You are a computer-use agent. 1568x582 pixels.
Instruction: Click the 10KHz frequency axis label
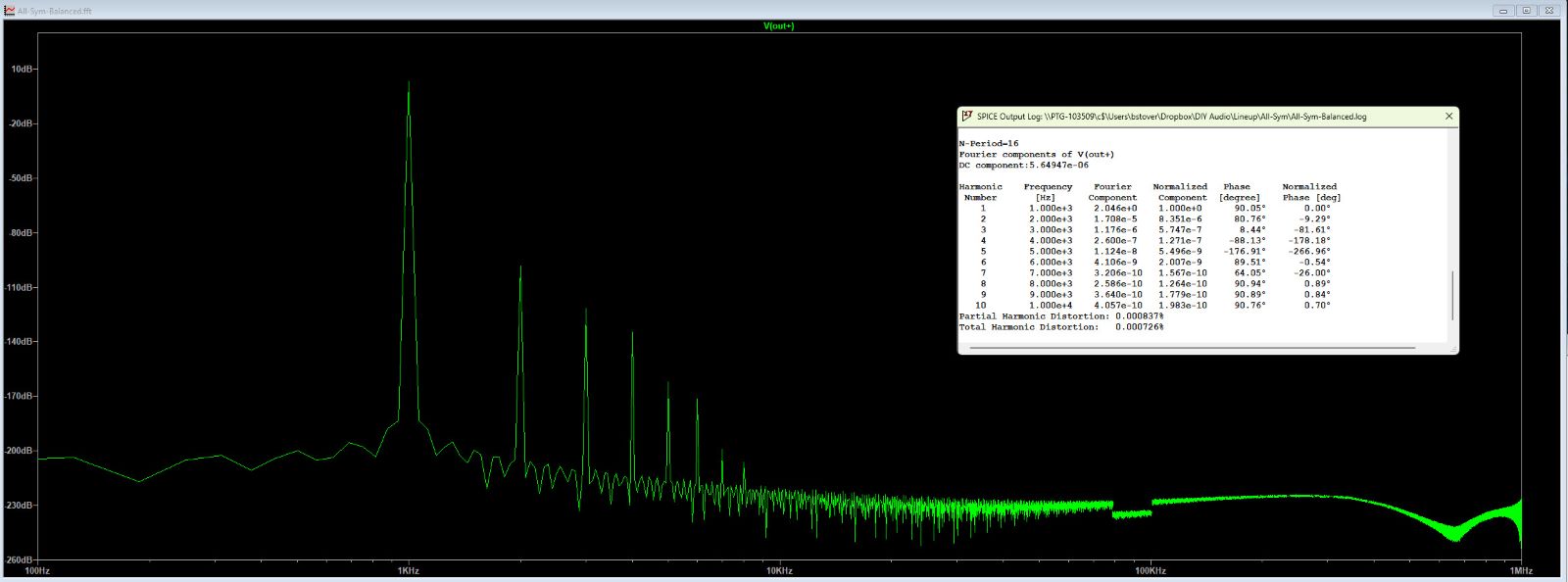coord(779,570)
